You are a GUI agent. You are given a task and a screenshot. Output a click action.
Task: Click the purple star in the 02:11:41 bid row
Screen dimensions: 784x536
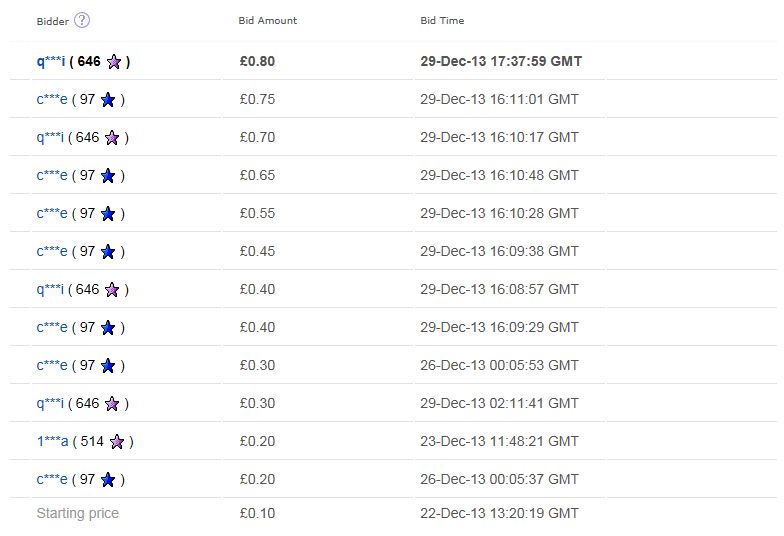[x=112, y=404]
